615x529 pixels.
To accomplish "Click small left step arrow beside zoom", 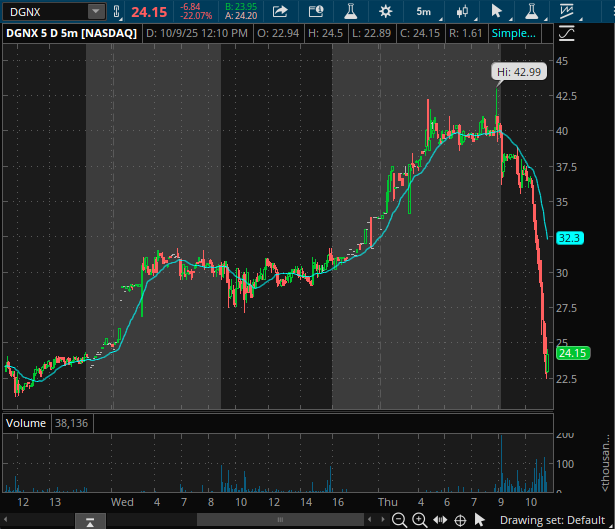I will (369, 520).
